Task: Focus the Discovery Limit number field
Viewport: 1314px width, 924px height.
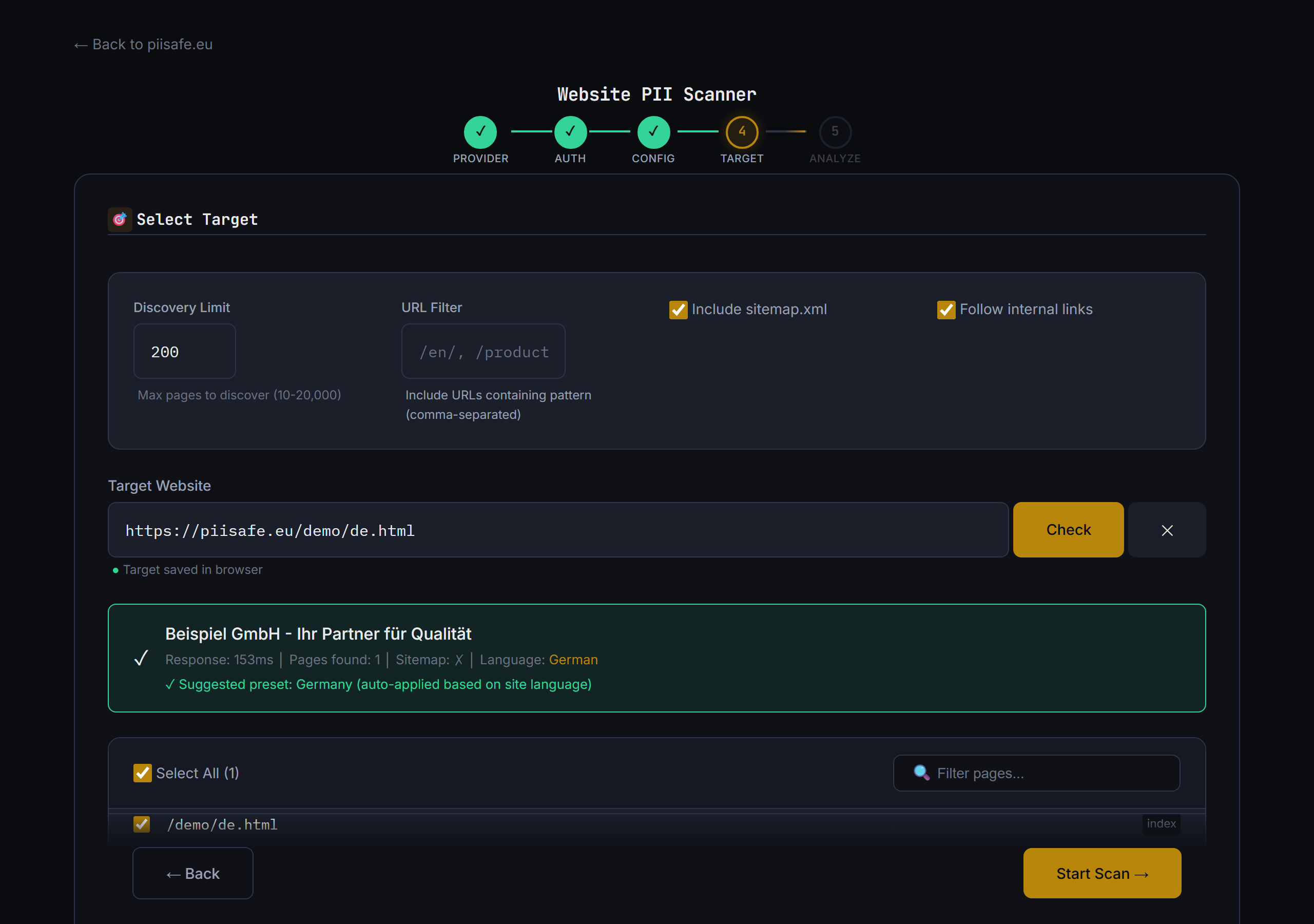Action: [184, 352]
